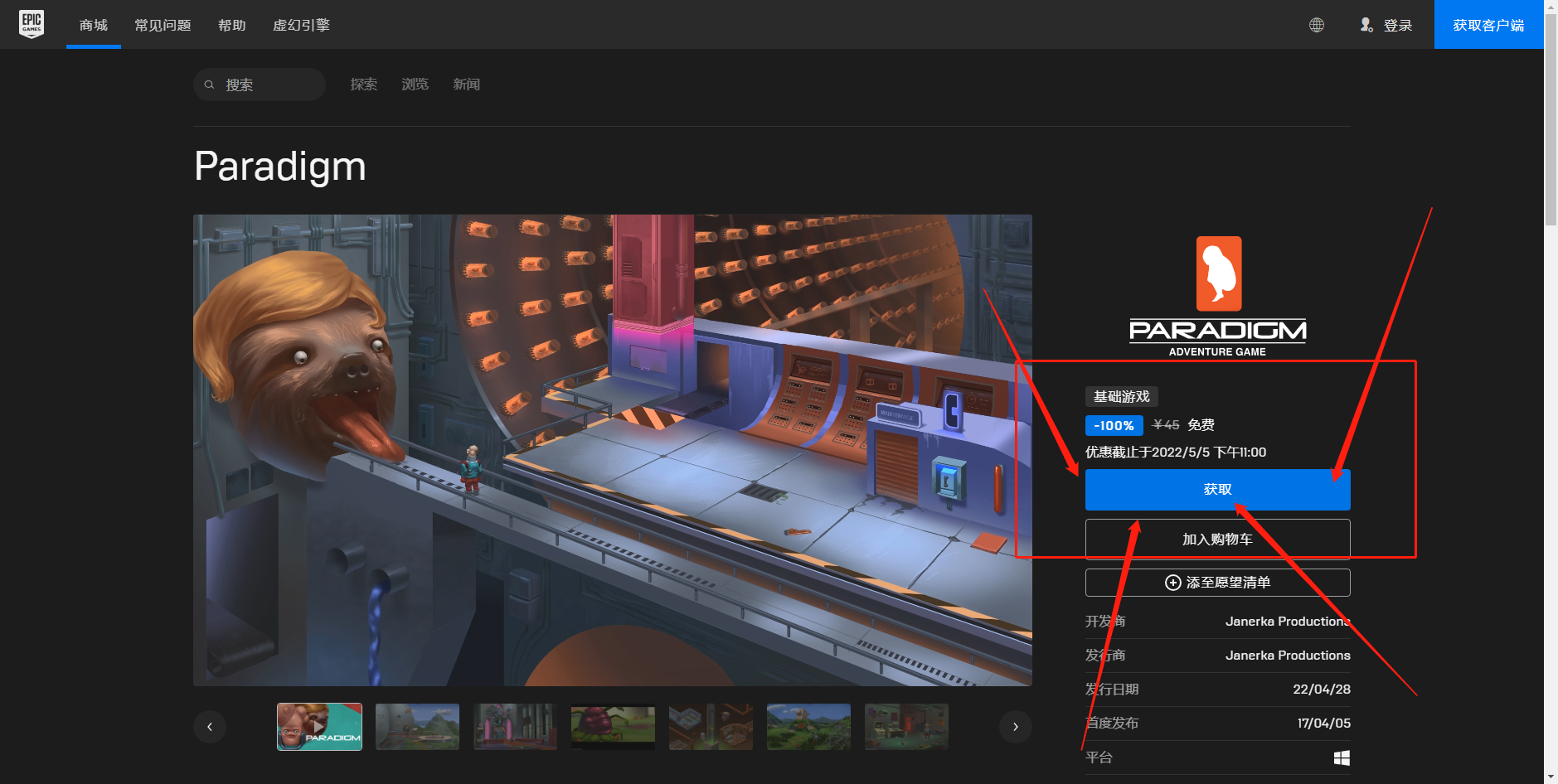Click the play icon on the PARADIGM trailer thumbnail

coord(319,727)
